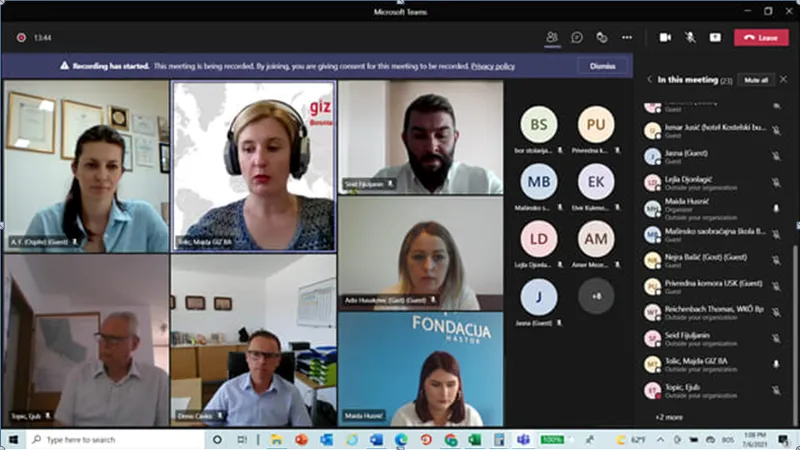
Task: Dismiss the recording notification banner
Action: tap(603, 66)
